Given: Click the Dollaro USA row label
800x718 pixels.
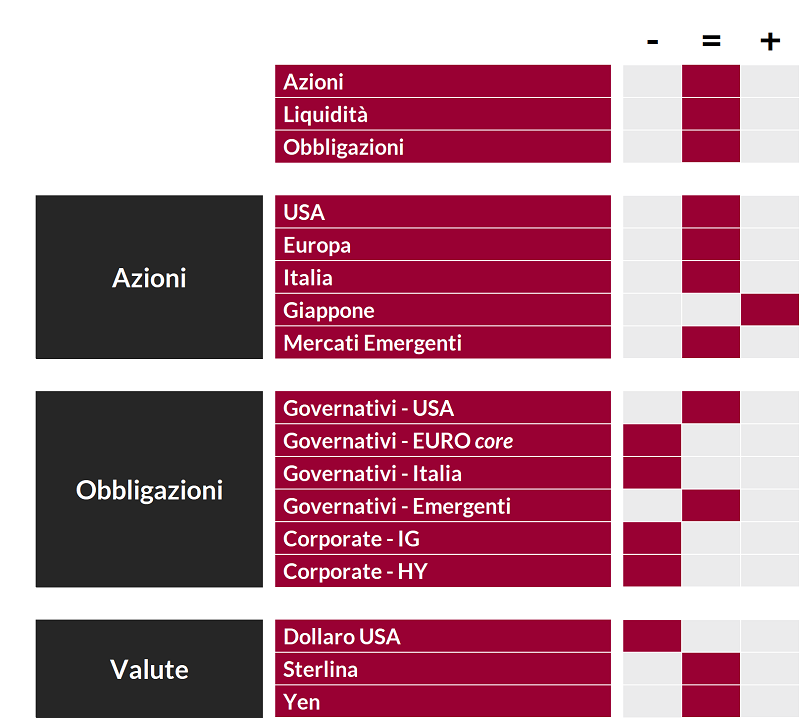Looking at the screenshot, I should tap(442, 636).
